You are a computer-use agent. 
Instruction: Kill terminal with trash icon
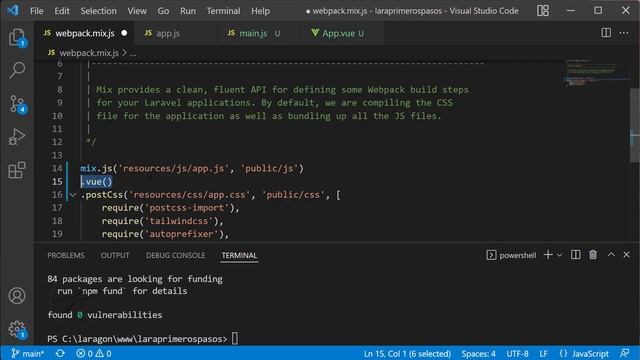coord(593,255)
